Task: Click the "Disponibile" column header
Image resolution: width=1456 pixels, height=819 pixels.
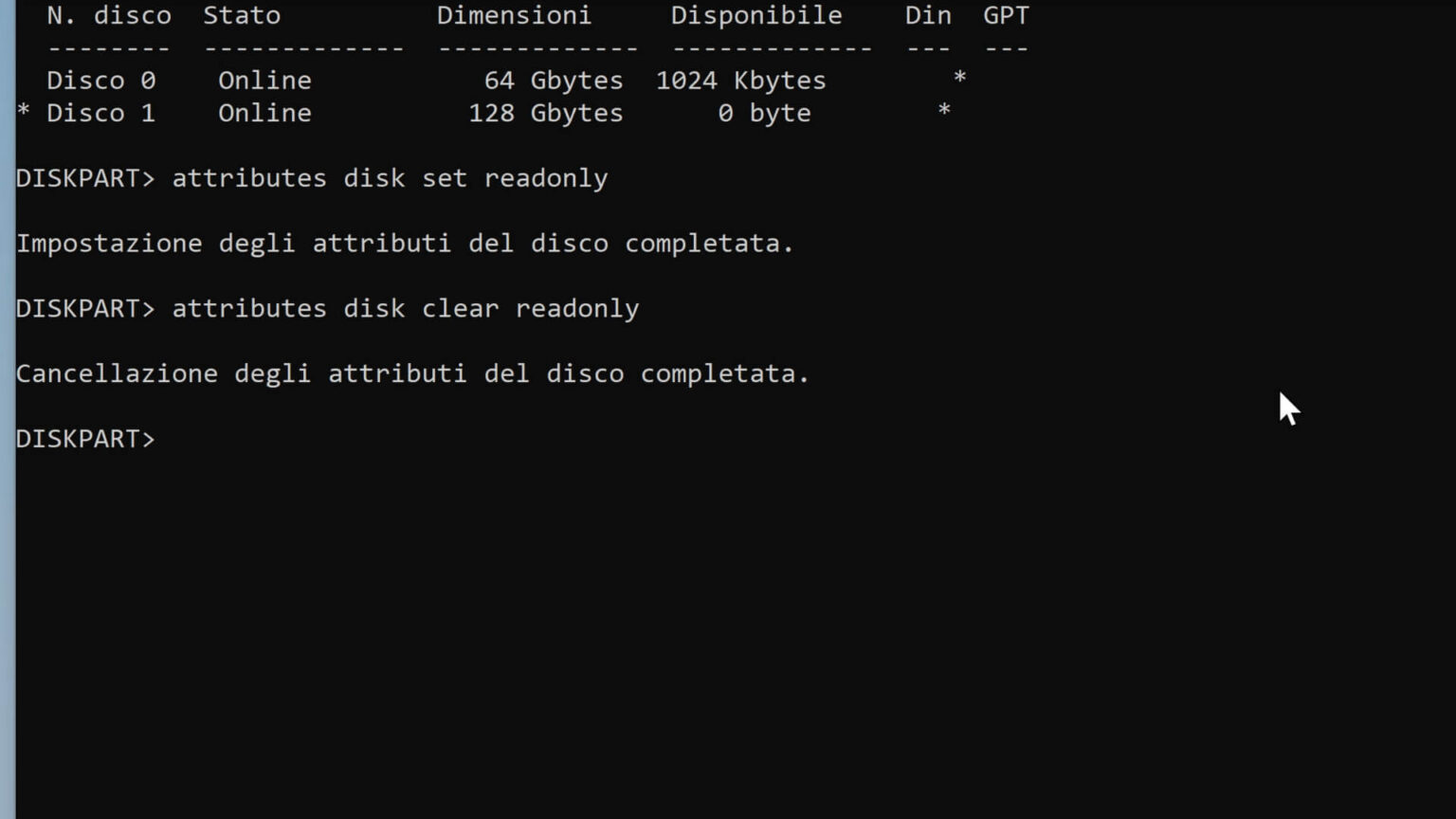Action: (756, 16)
